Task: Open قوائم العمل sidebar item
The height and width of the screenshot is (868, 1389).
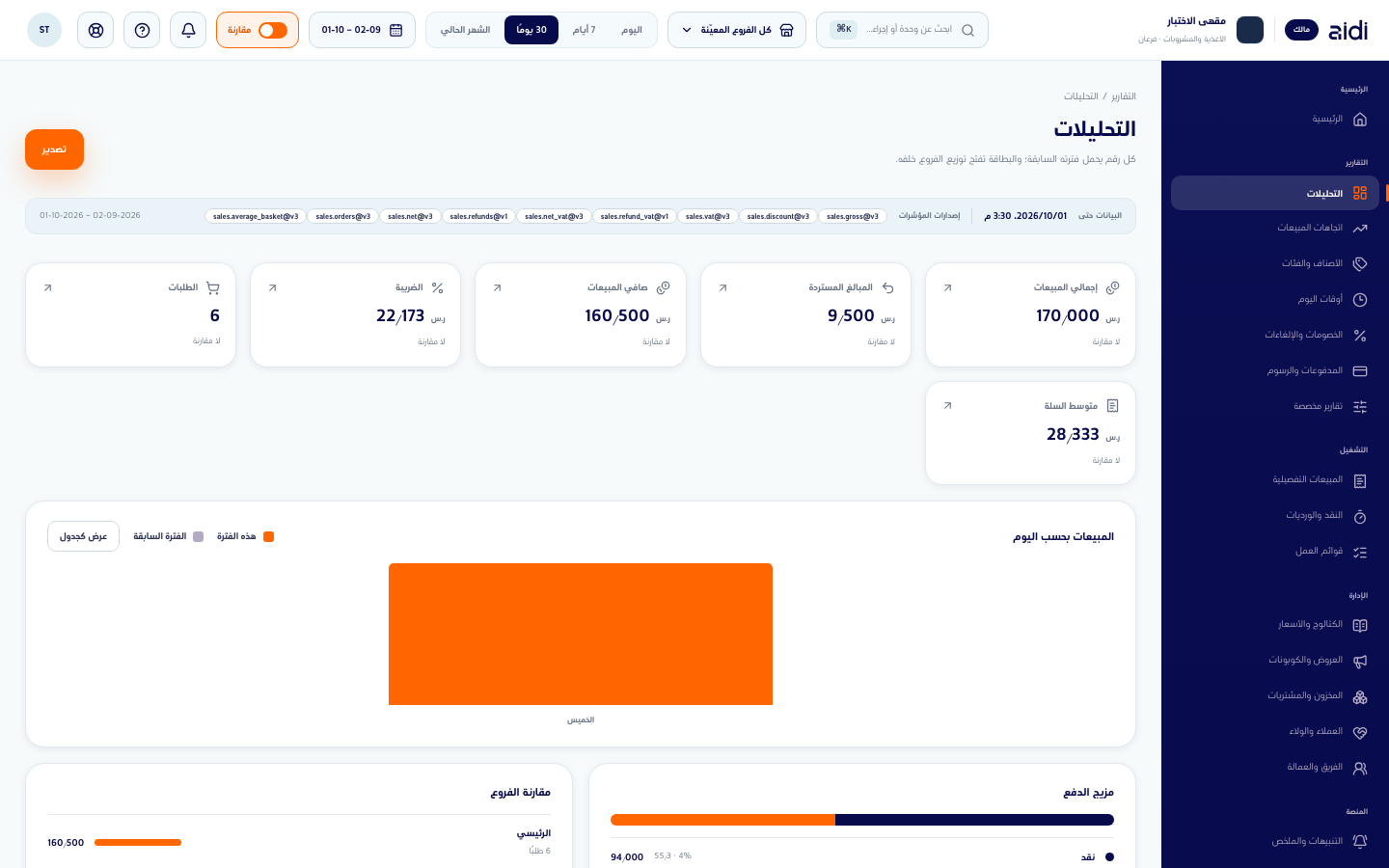Action: 1275,552
